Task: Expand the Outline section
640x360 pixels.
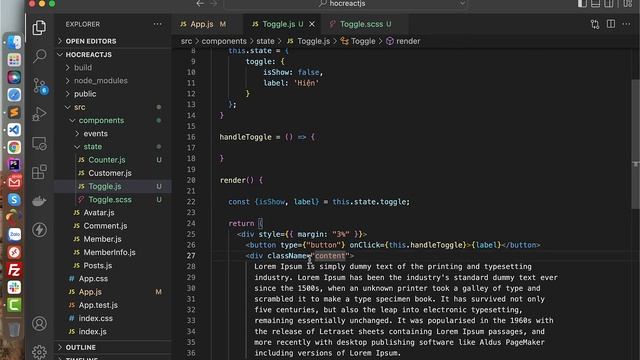Action: pos(113,347)
